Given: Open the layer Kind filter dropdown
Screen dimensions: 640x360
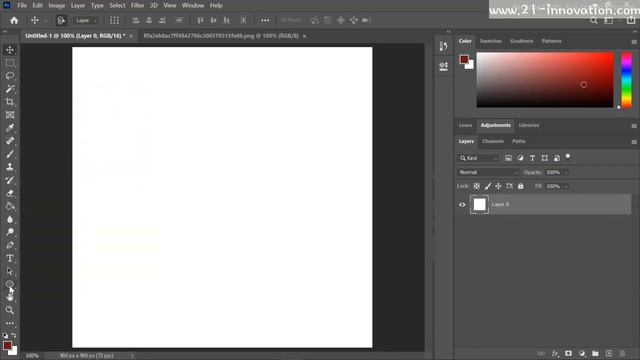Looking at the screenshot, I should click(479, 158).
